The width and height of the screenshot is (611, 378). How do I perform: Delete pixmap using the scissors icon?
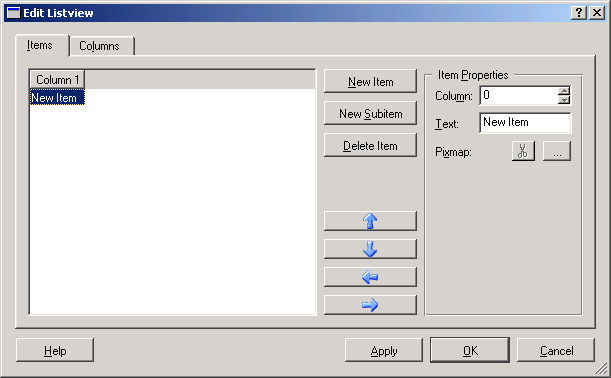point(523,151)
